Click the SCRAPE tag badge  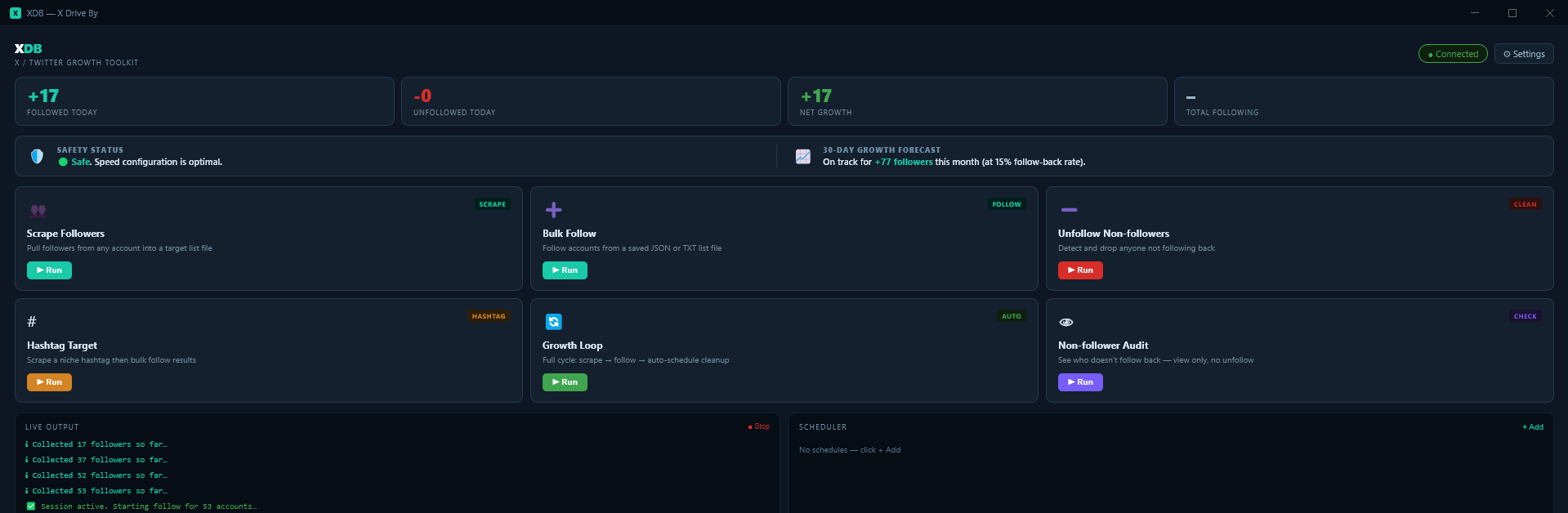click(493, 204)
